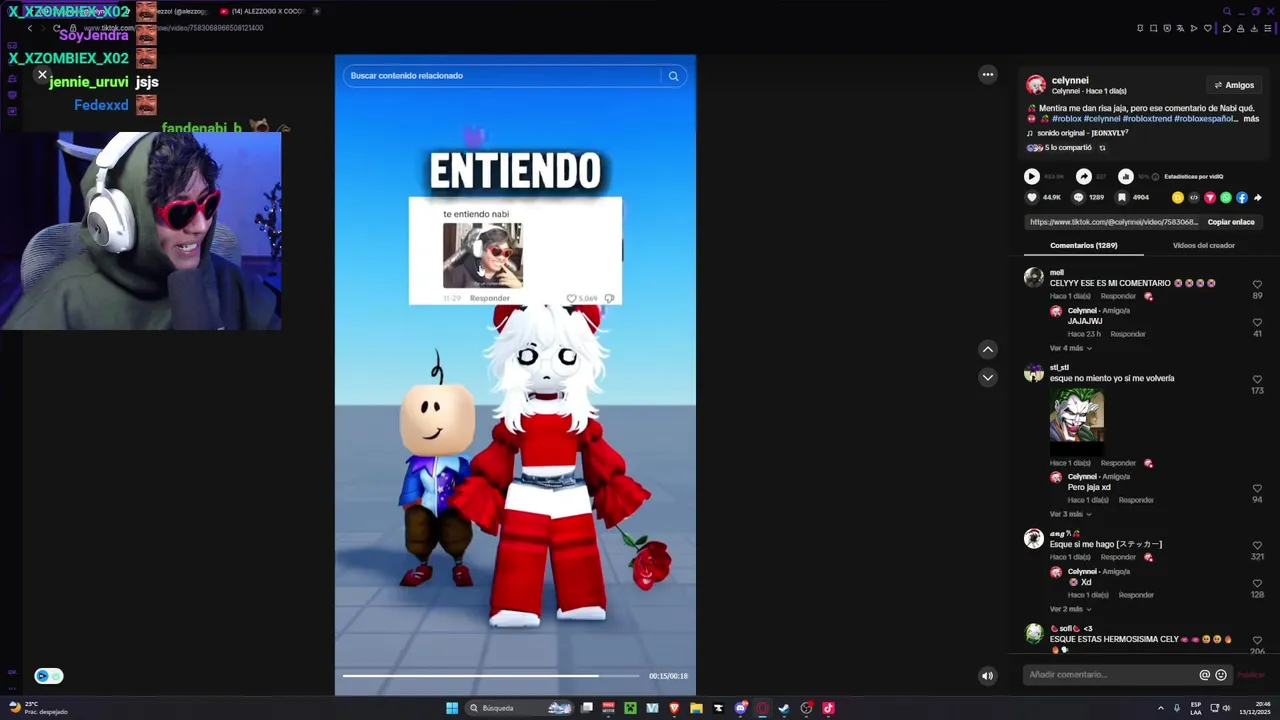The image size is (1280, 720).
Task: Insert a mention with the @ icon
Action: (1205, 675)
